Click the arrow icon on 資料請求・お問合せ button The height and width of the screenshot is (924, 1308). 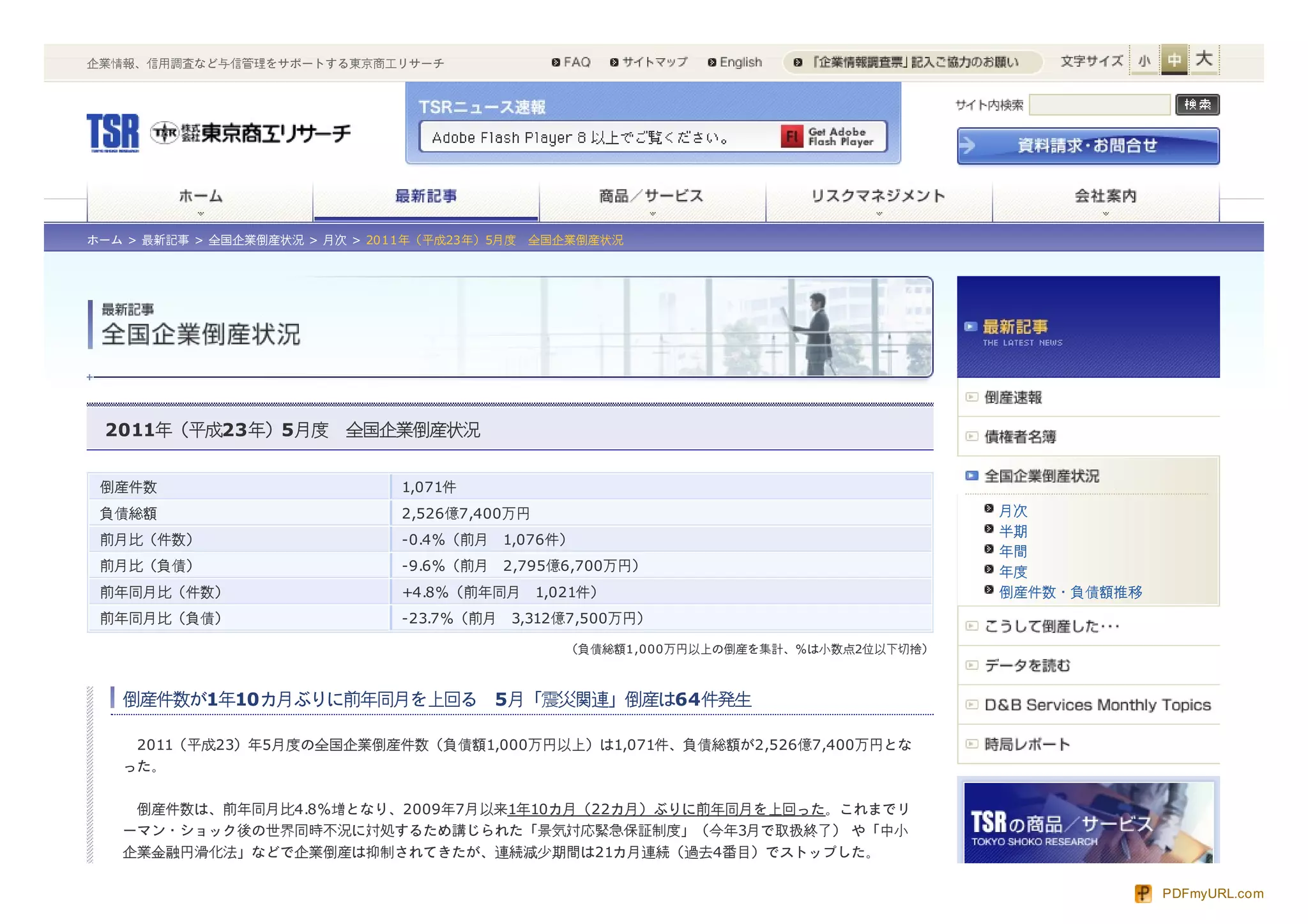(968, 146)
